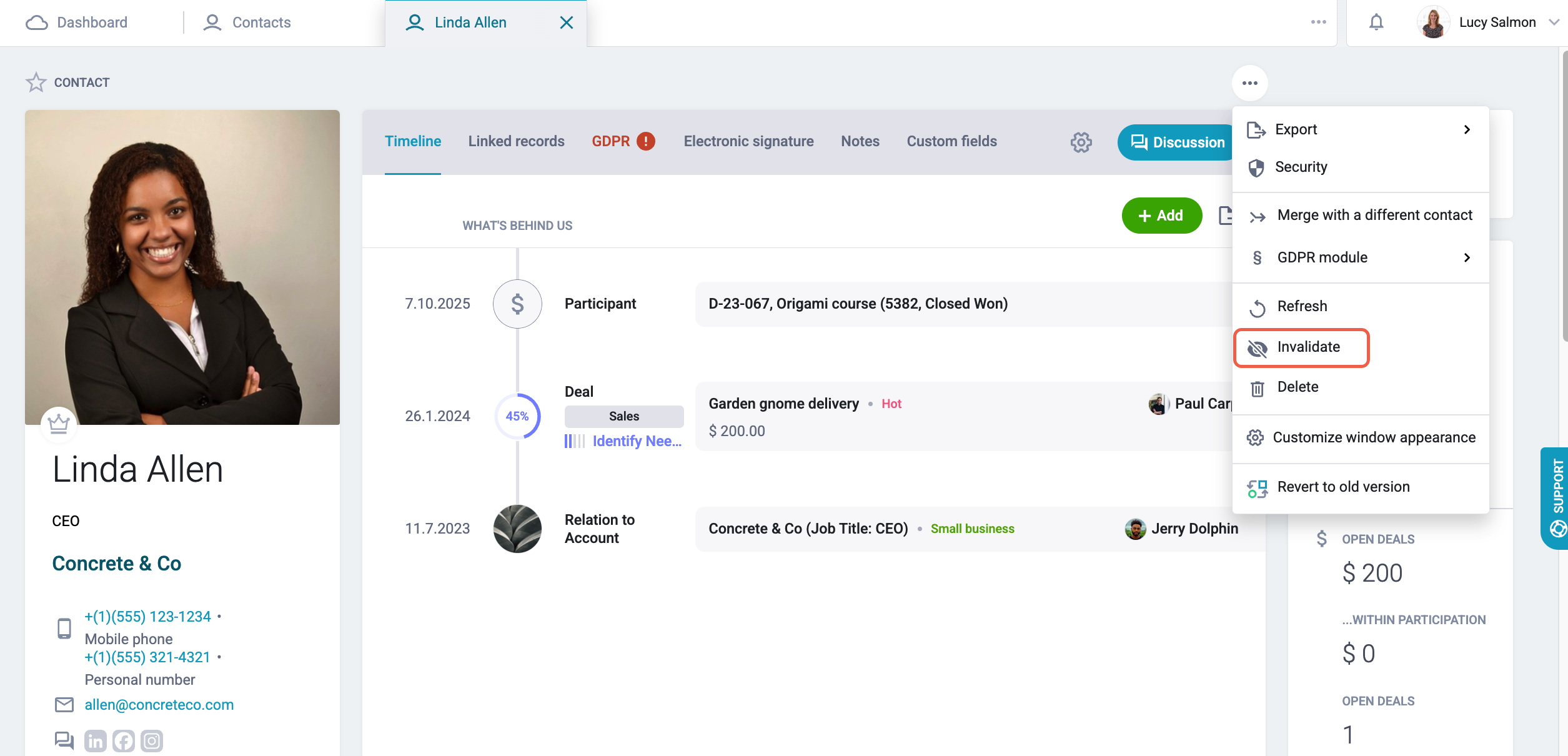This screenshot has height=756, width=1568.
Task: Click the Security shield icon
Action: [x=1256, y=167]
